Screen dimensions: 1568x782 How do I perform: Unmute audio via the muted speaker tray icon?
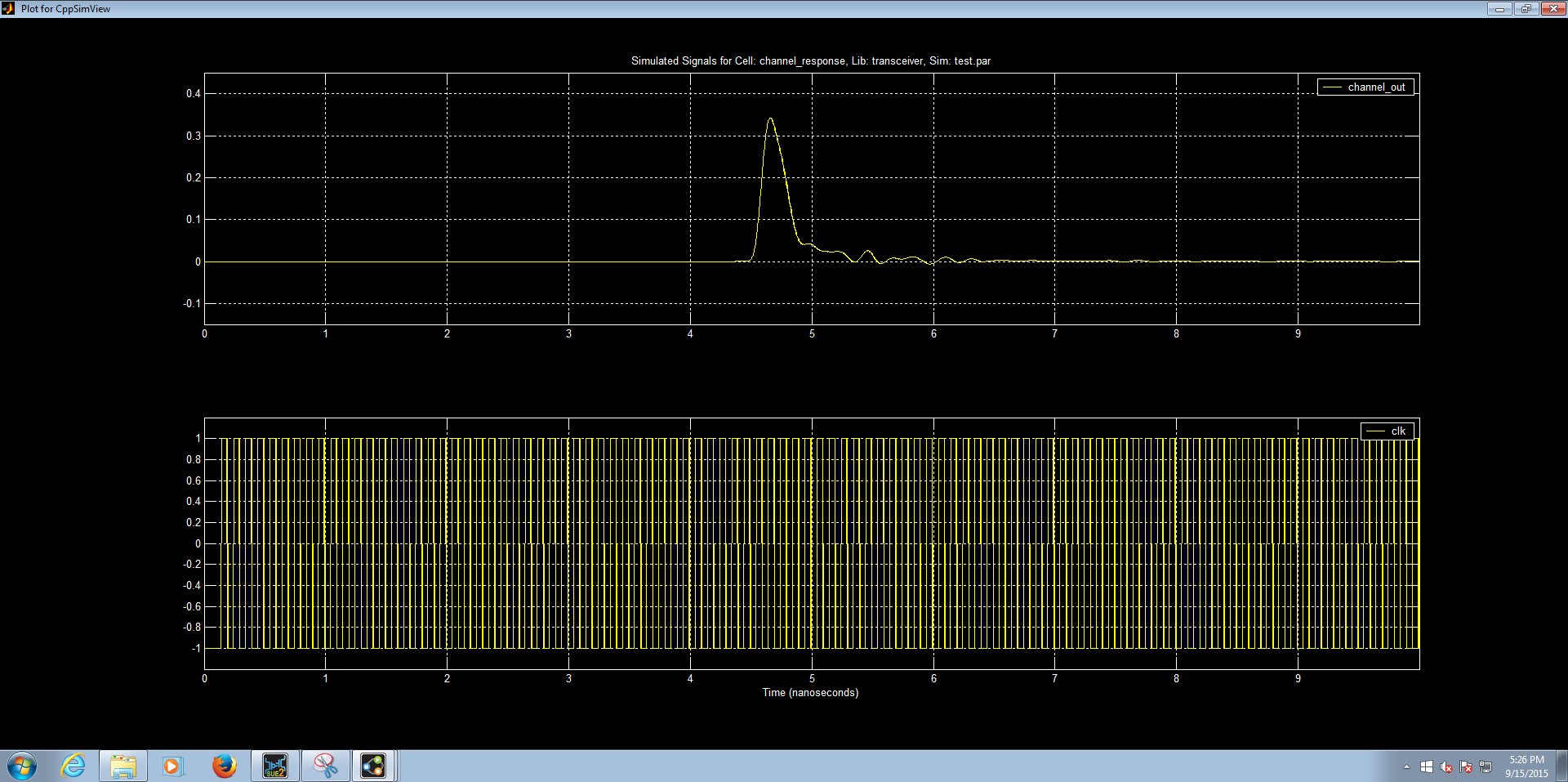coord(1446,766)
